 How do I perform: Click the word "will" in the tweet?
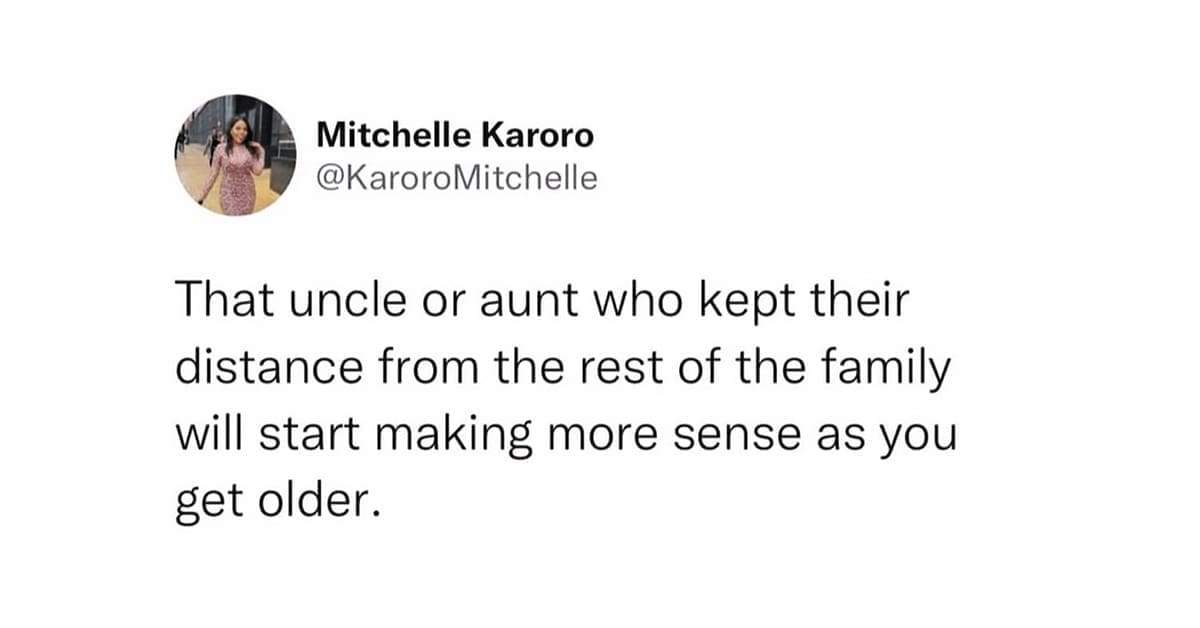[x=208, y=434]
